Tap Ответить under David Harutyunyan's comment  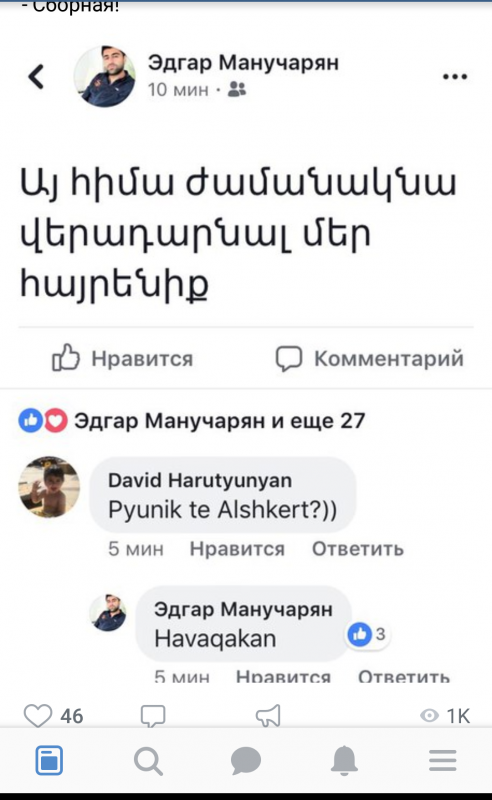[x=358, y=548]
